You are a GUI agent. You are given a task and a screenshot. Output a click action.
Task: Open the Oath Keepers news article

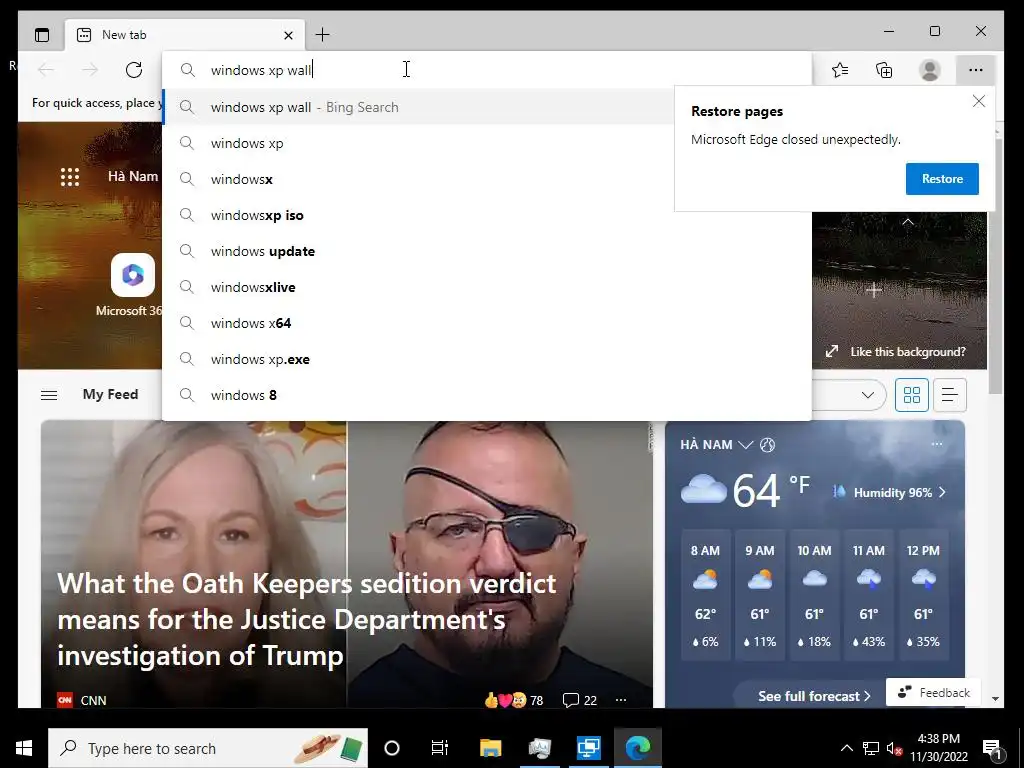click(x=307, y=619)
